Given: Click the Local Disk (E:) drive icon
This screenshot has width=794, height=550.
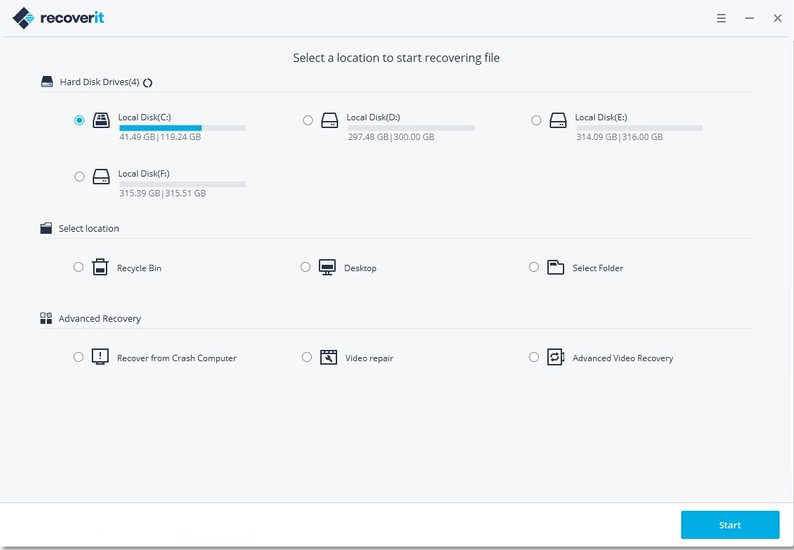Looking at the screenshot, I should (x=558, y=120).
